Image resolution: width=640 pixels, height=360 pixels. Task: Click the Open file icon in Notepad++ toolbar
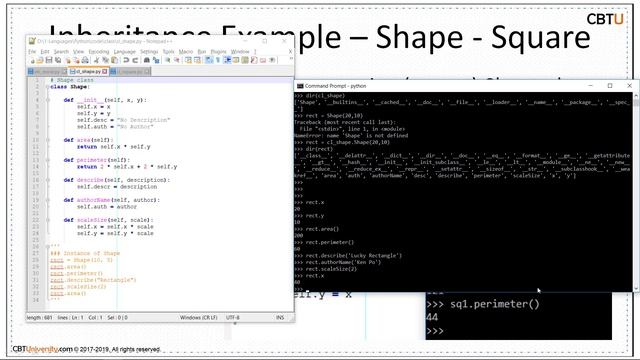(40, 60)
